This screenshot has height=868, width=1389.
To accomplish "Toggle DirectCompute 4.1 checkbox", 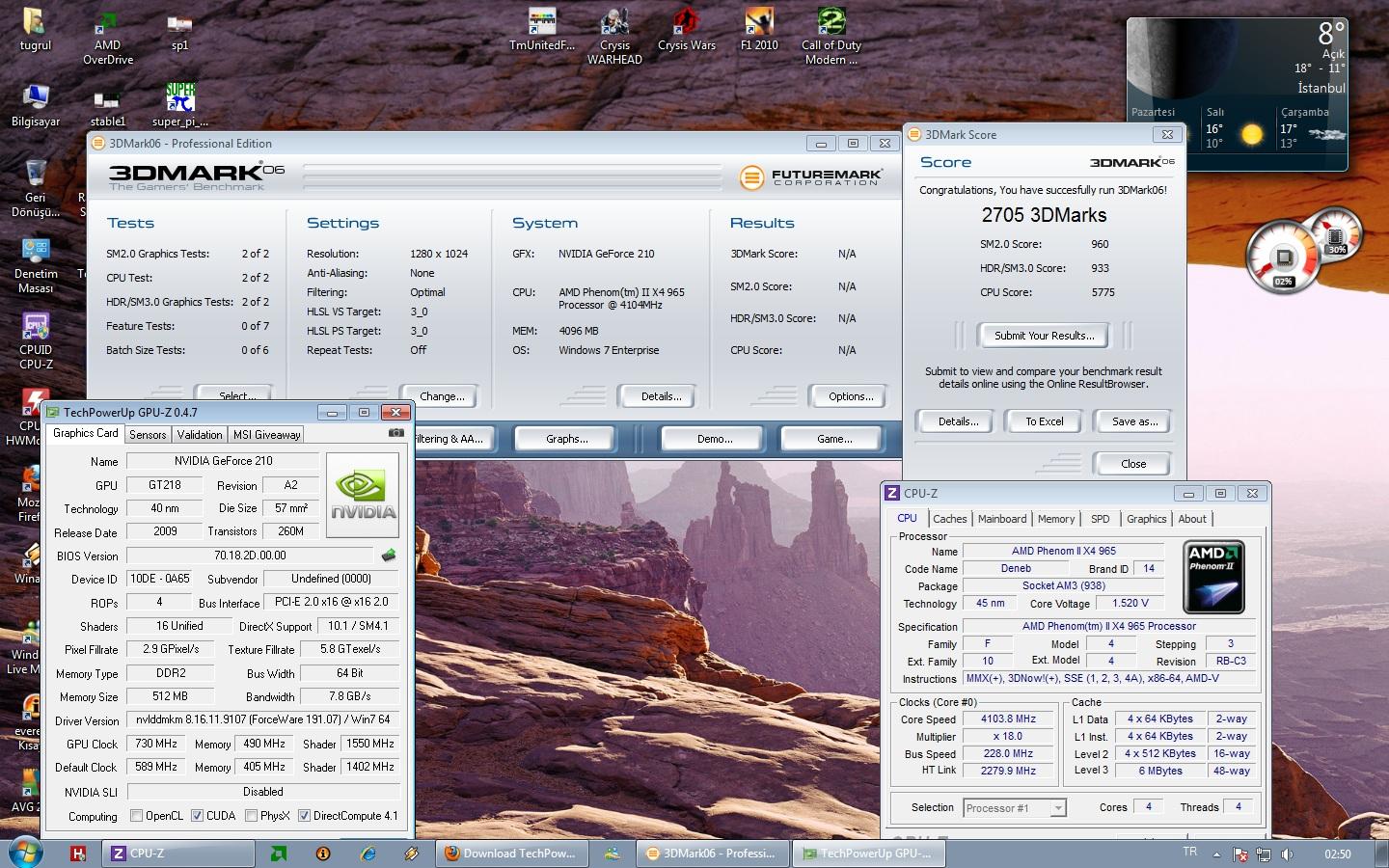I will tap(304, 816).
